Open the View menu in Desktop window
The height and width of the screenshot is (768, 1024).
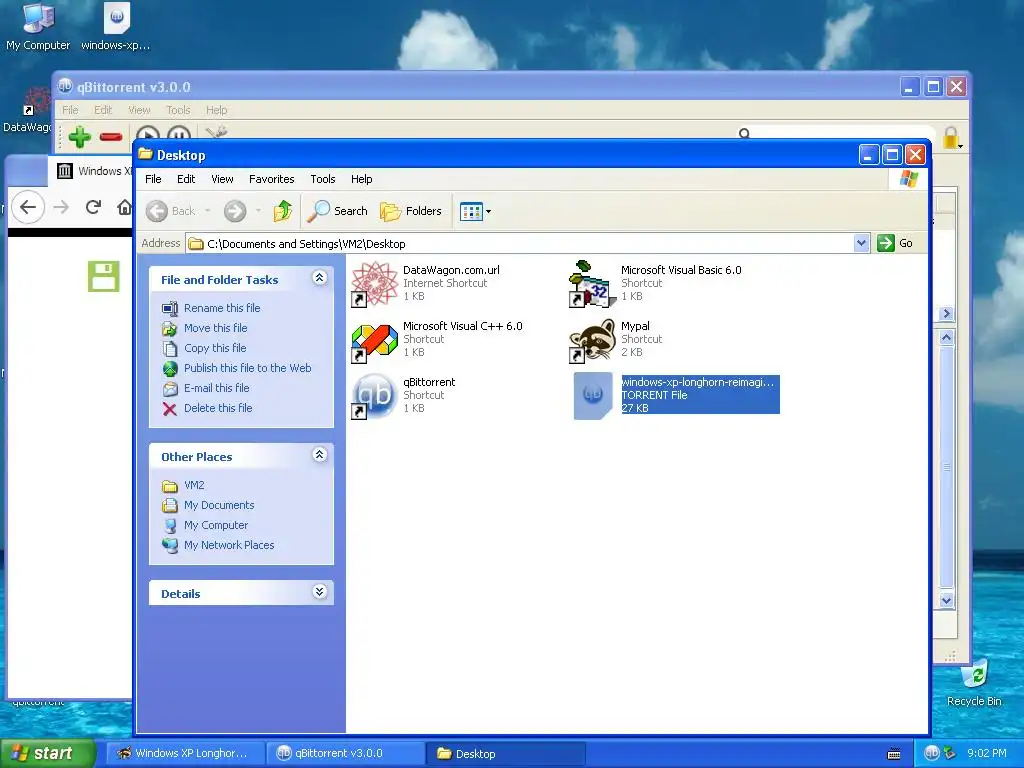pos(222,179)
